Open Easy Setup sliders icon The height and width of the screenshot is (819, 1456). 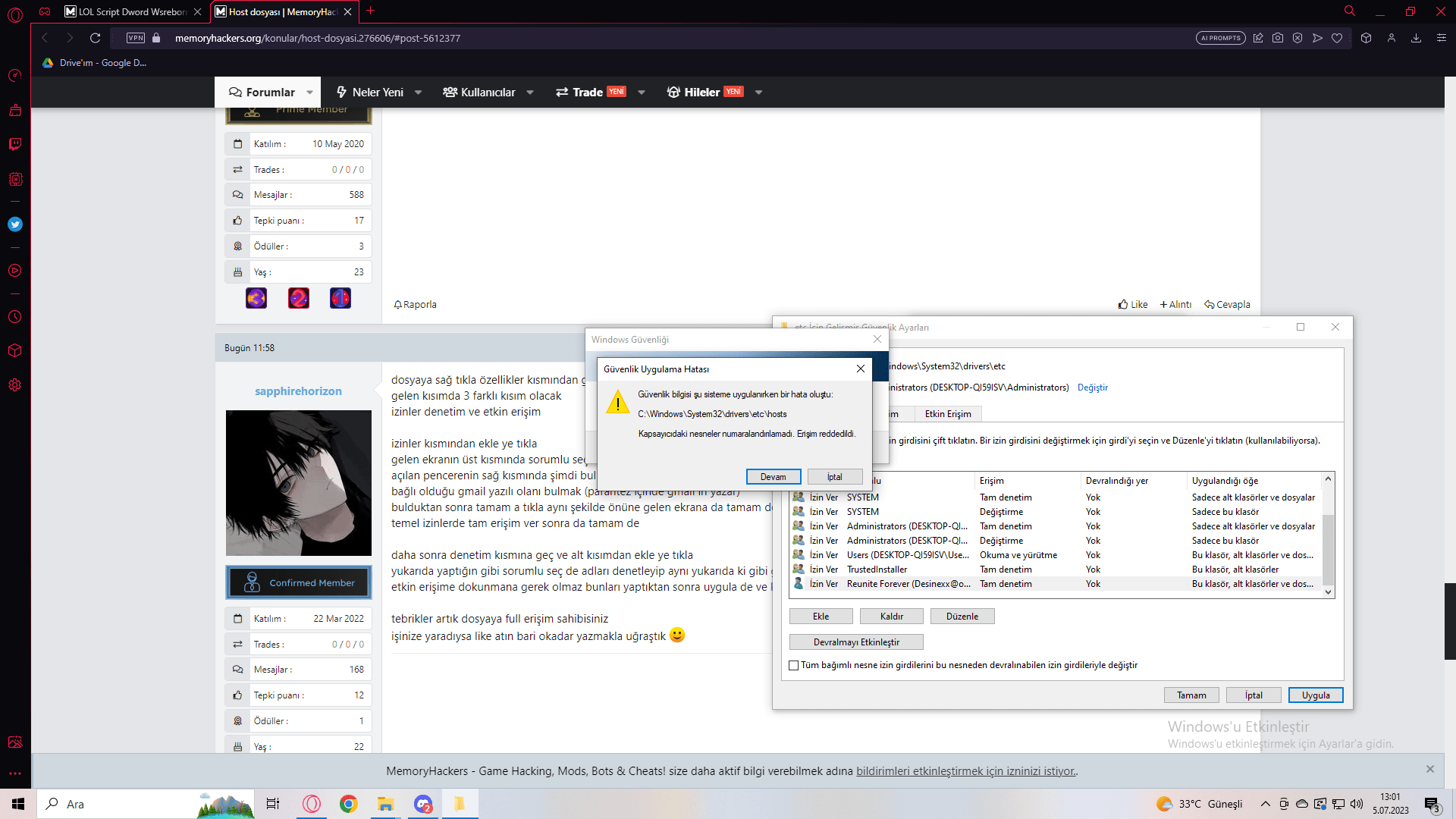(1442, 38)
